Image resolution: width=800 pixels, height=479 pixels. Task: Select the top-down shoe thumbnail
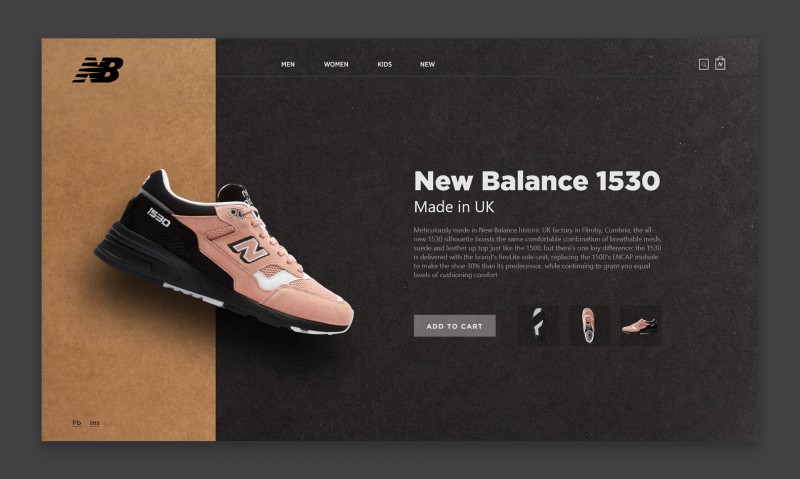click(589, 325)
